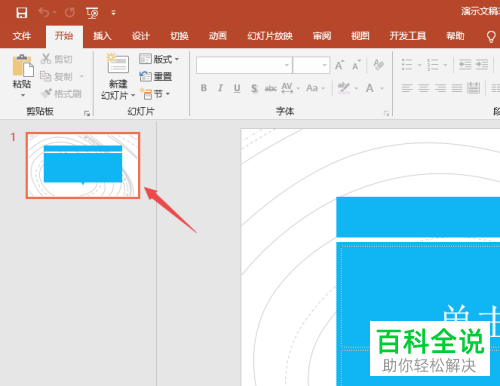Apply text highlight color
The width and height of the screenshot is (500, 386).
[x=344, y=88]
